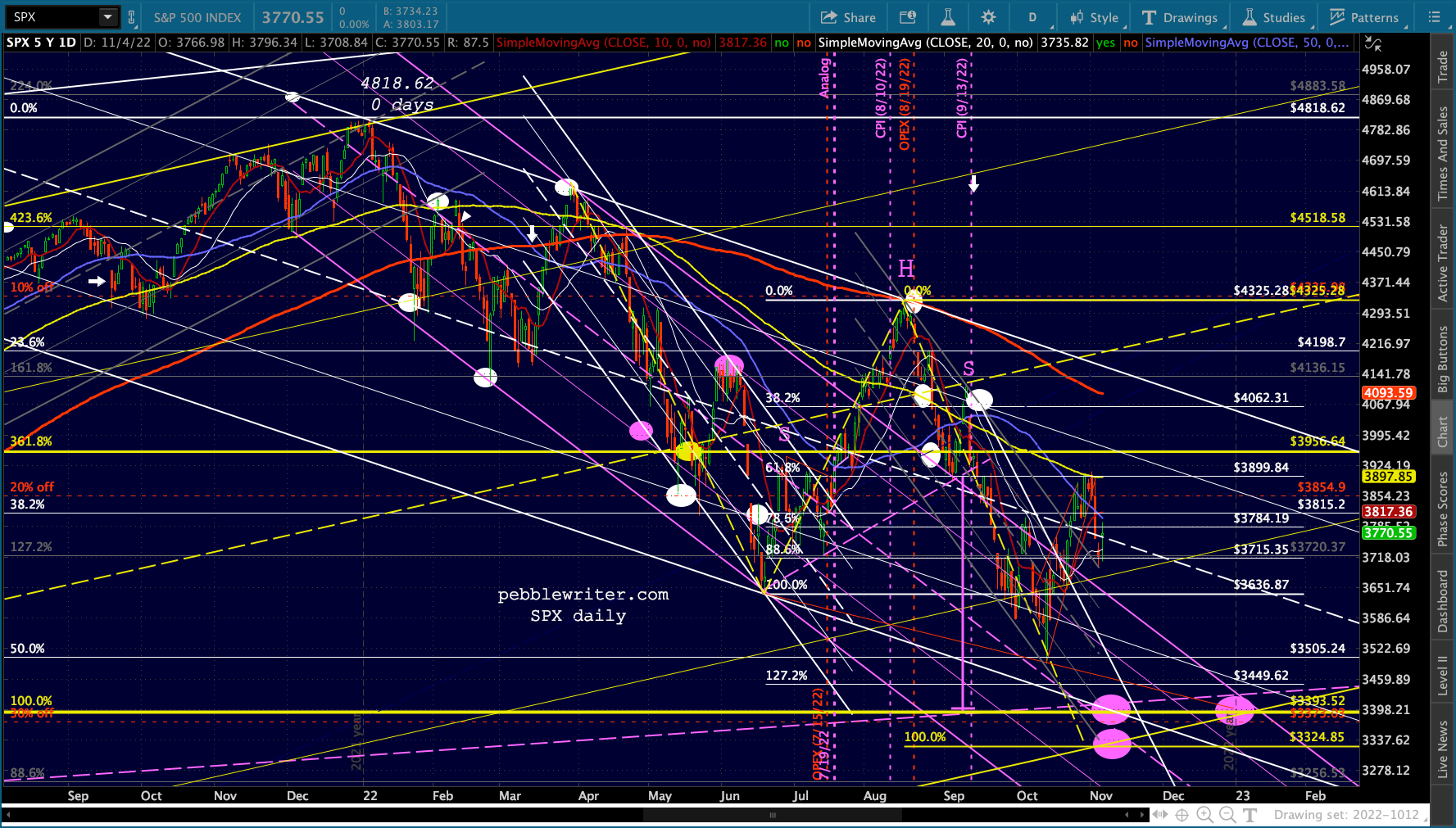The height and width of the screenshot is (828, 1456).
Task: Click the SimpleMovingAvg (CLOSE, 20, 0, no) label
Action: (925, 43)
